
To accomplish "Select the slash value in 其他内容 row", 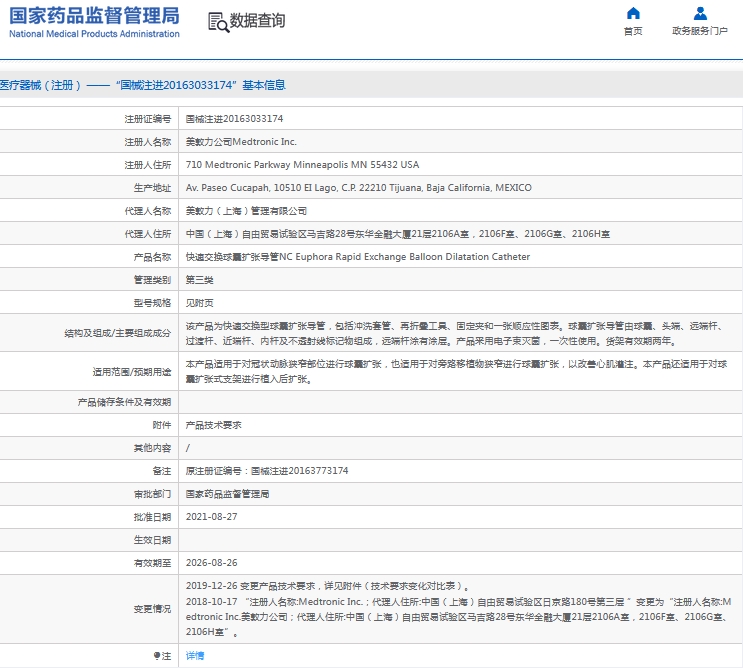I will (x=188, y=448).
